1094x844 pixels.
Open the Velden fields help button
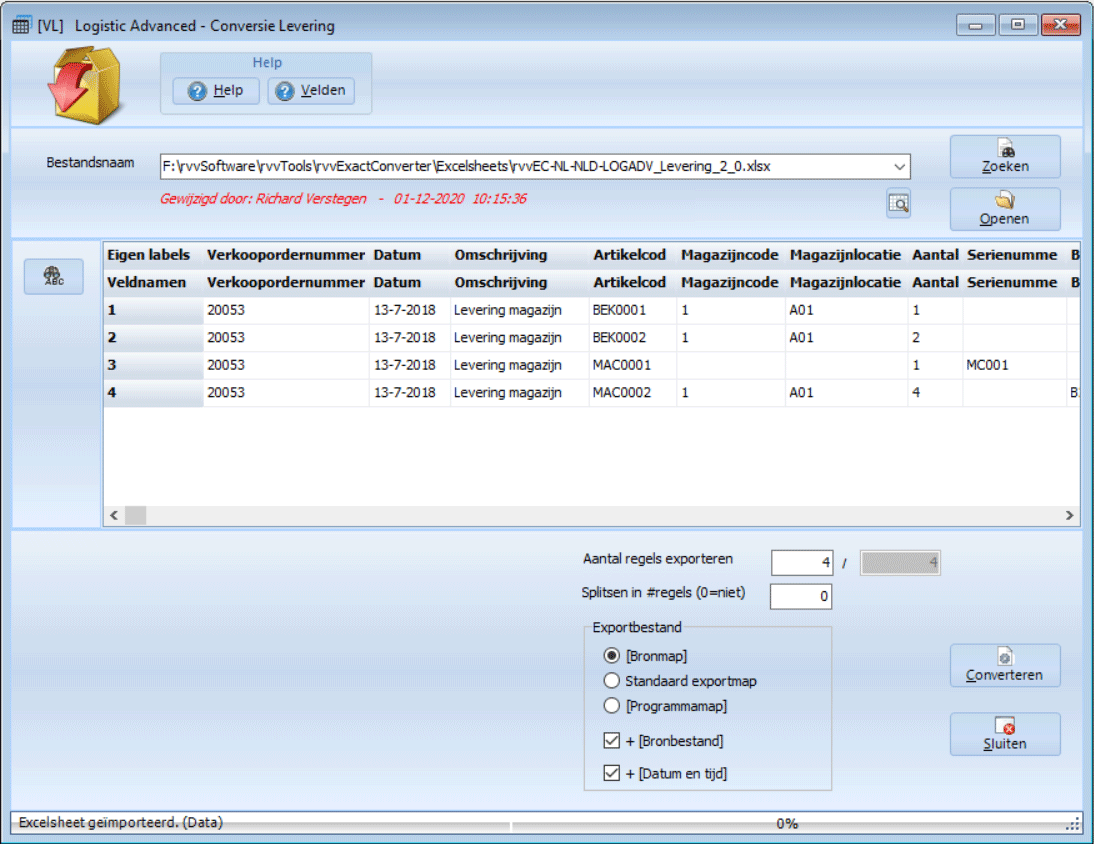coord(311,91)
